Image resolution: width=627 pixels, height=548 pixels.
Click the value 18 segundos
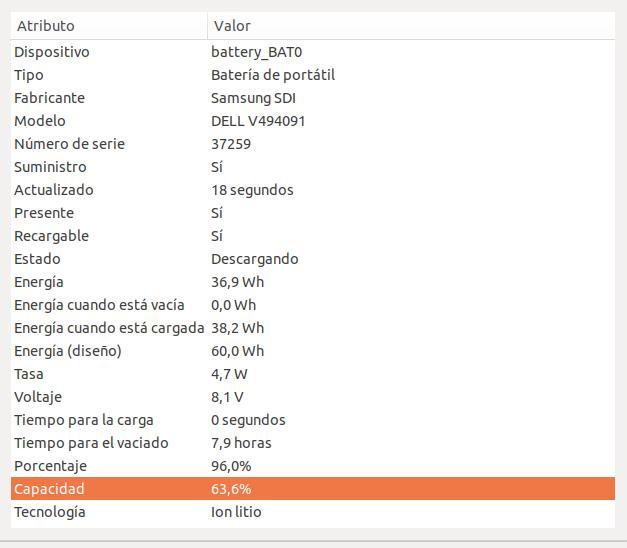[252, 190]
